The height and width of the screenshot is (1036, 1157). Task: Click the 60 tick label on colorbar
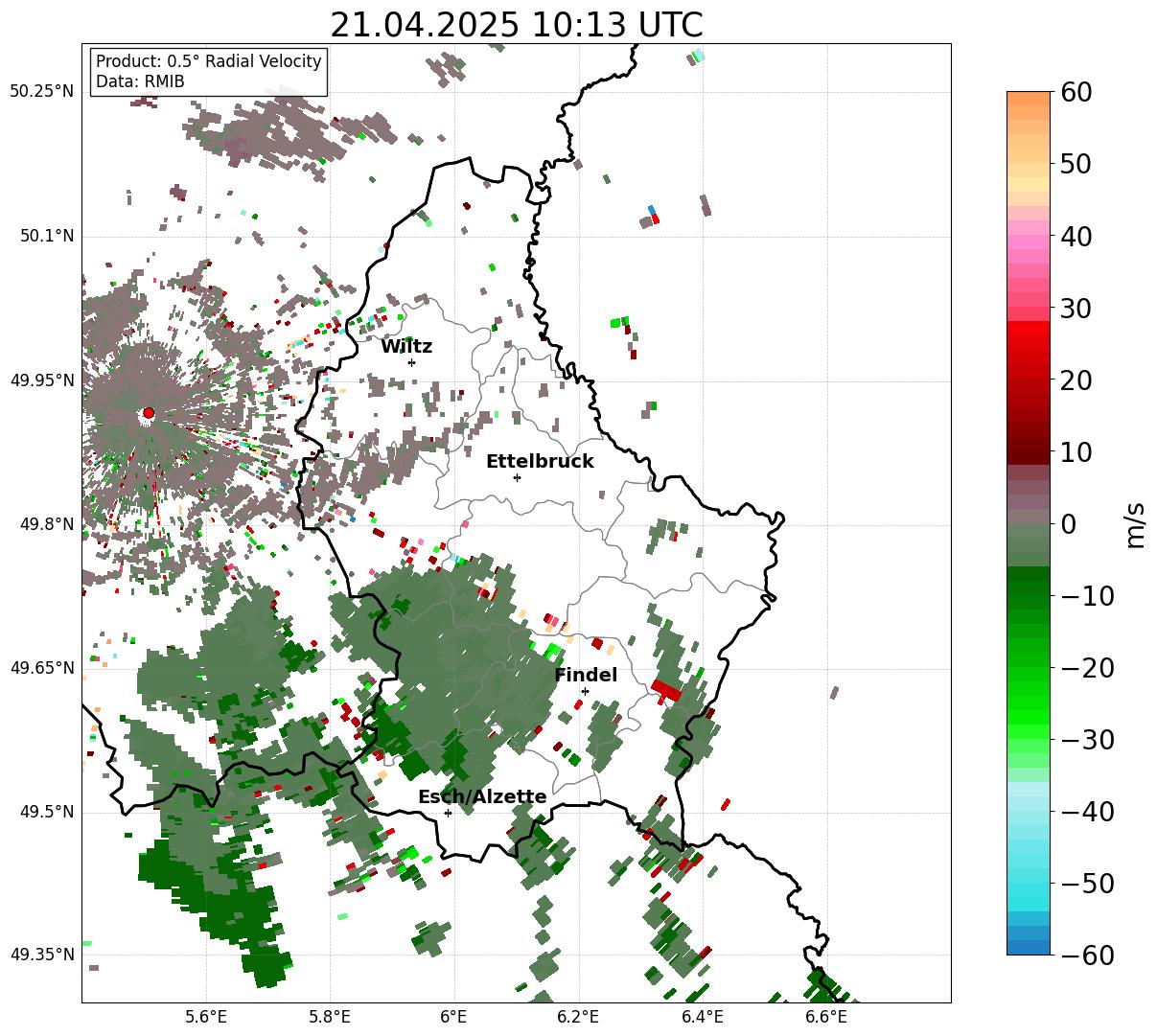pos(1078,92)
